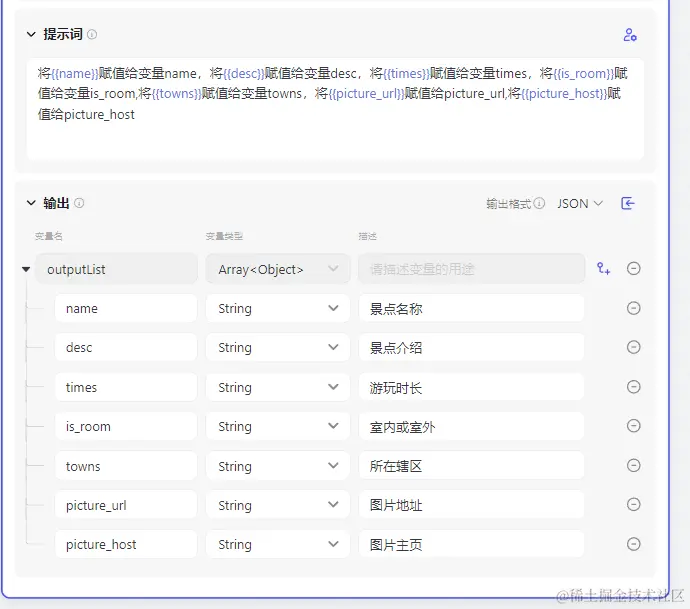Click the {{desc}} variable in prompt
The height and width of the screenshot is (609, 690).
(x=244, y=73)
